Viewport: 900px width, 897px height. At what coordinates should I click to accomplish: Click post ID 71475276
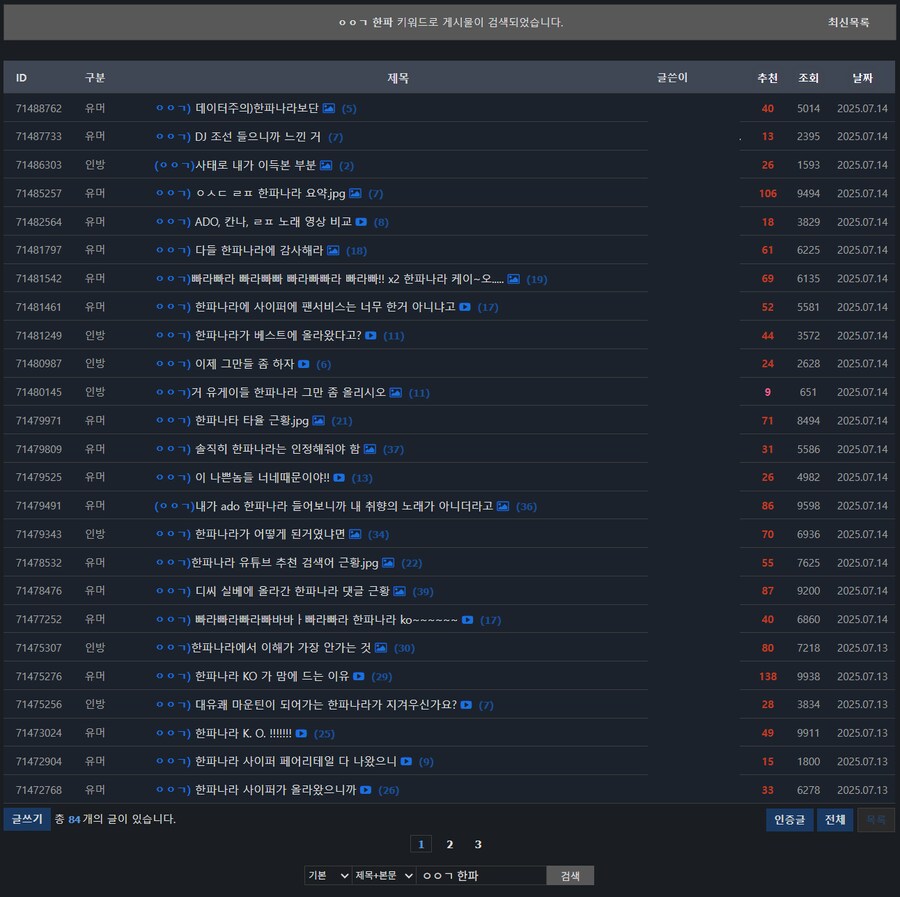tap(38, 677)
